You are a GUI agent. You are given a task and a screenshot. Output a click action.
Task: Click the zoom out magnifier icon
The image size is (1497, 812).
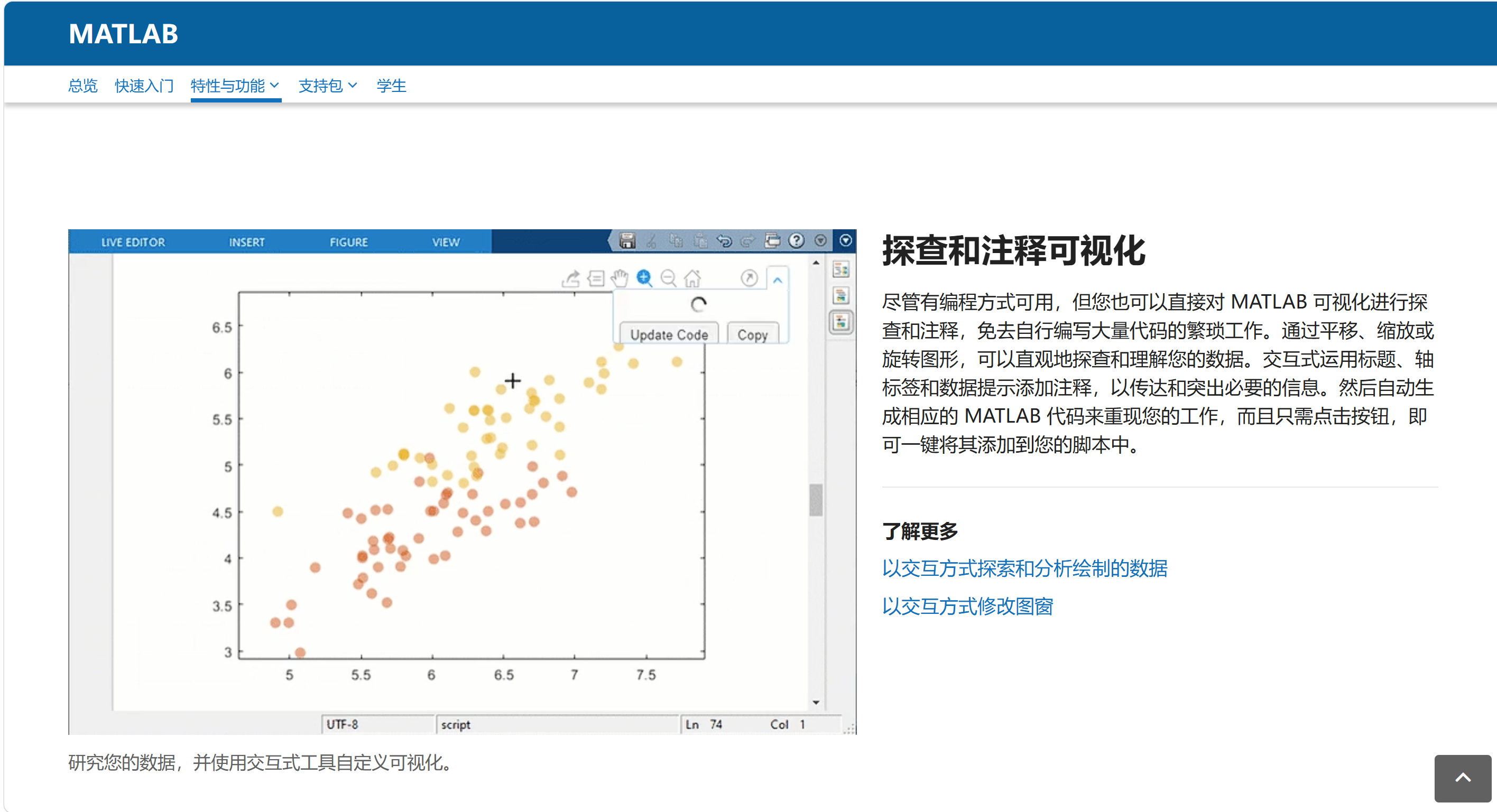tap(668, 278)
